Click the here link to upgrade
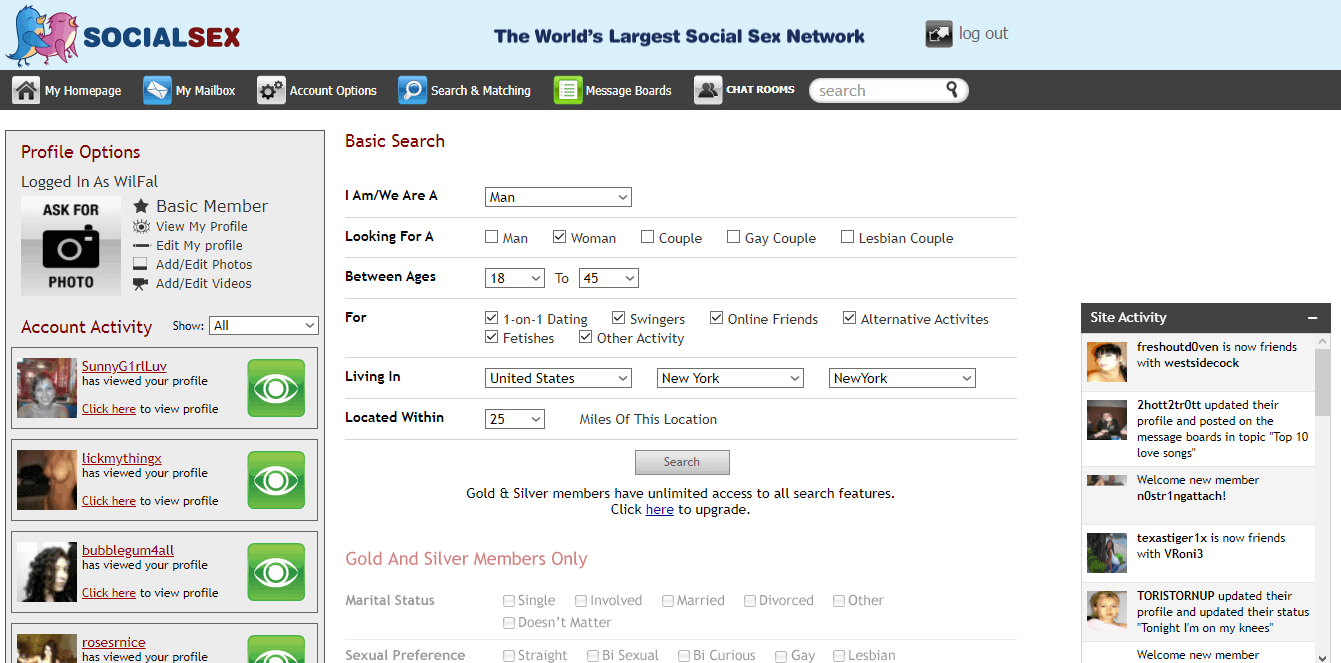 (660, 509)
